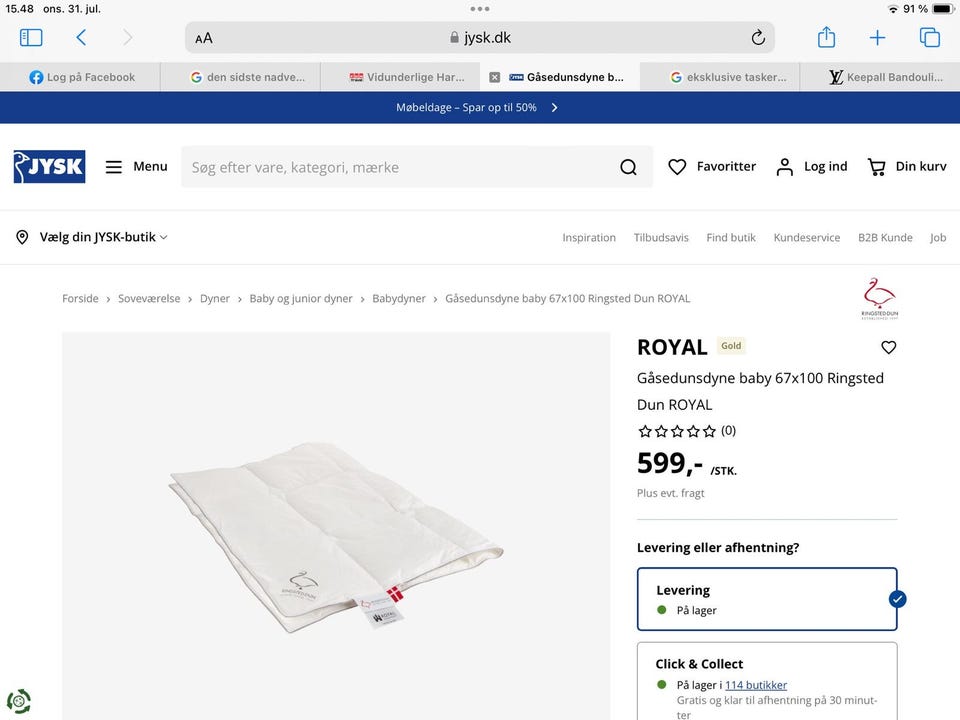Open the baby duvet product image
The height and width of the screenshot is (720, 960).
point(336,525)
